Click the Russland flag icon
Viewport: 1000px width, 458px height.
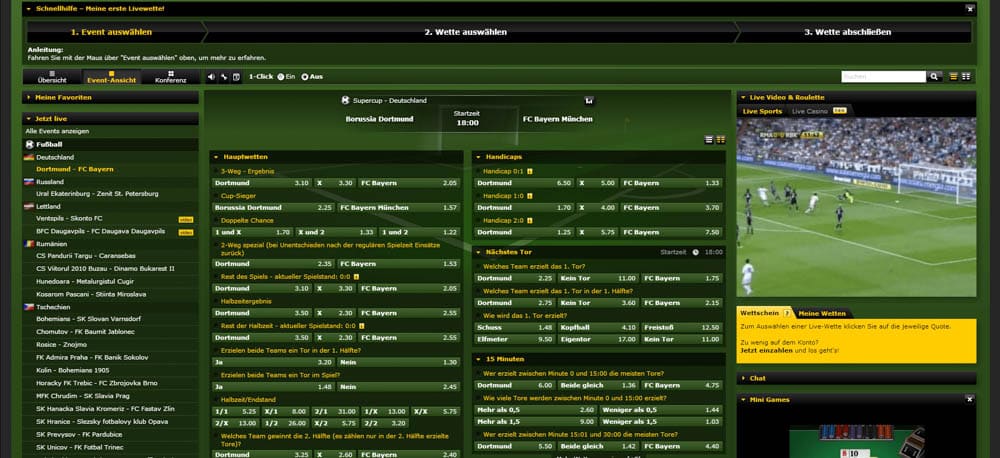[x=29, y=182]
